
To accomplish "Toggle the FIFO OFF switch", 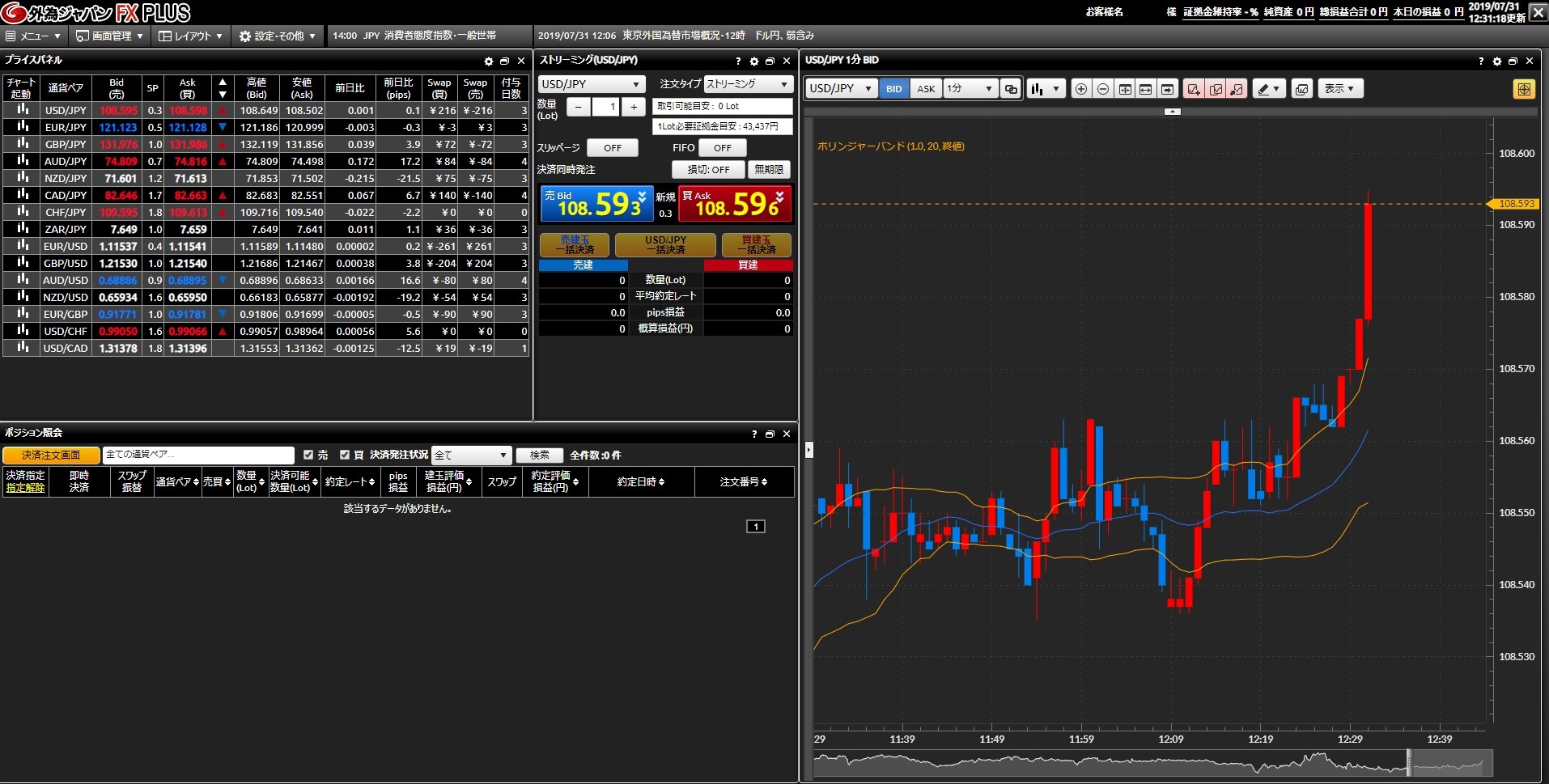I will (722, 148).
